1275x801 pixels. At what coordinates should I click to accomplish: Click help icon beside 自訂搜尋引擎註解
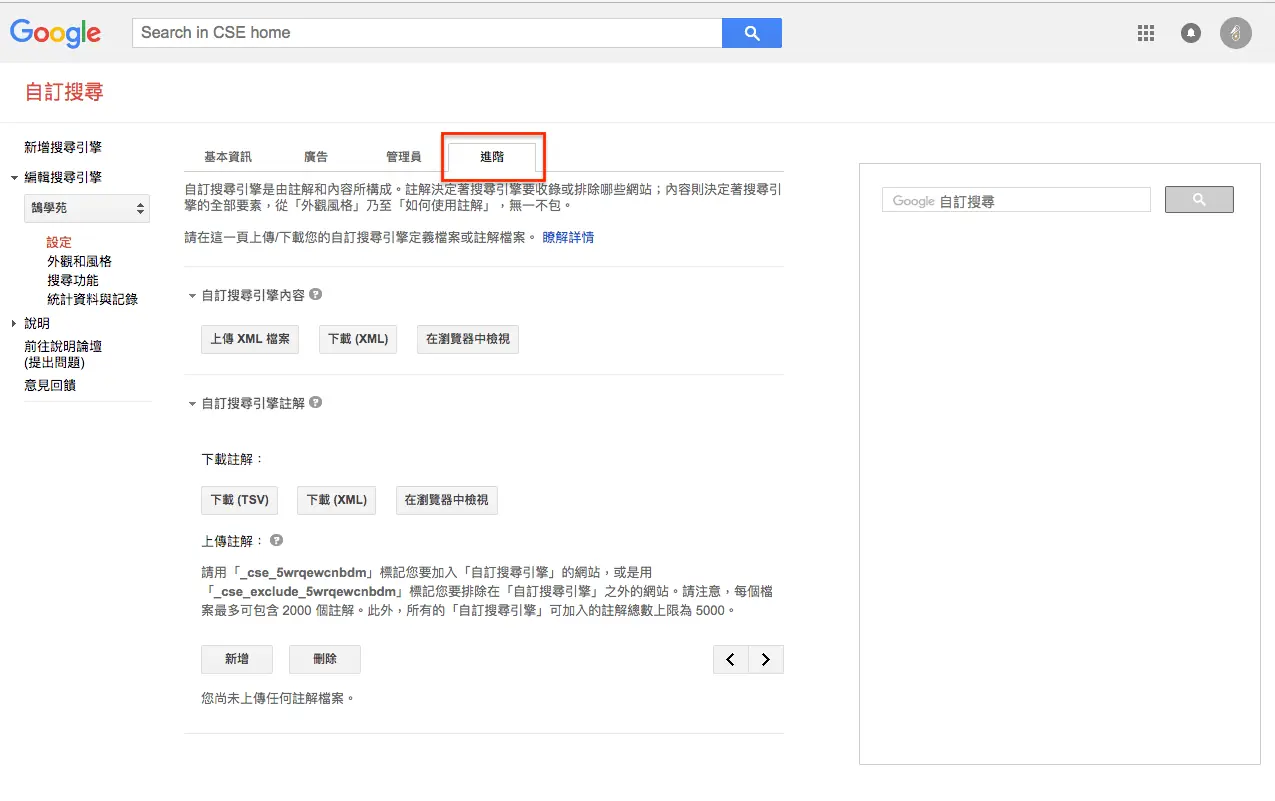(315, 403)
